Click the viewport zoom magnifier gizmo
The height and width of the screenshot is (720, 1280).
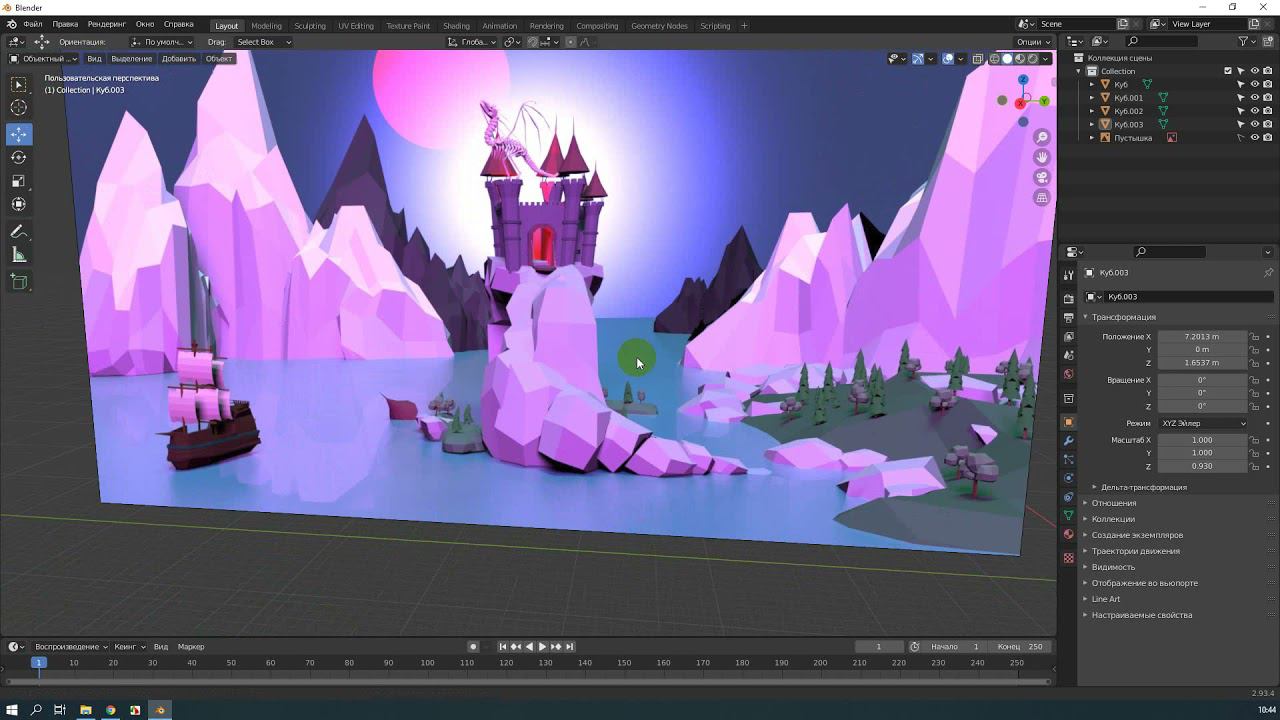[x=1042, y=137]
